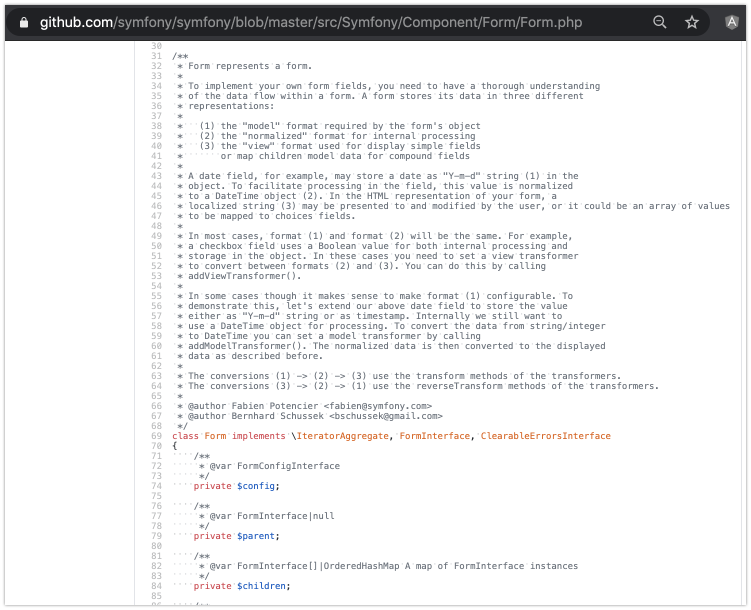Click the "private" keyword before $config
This screenshot has height=610, width=751.
pos(213,486)
